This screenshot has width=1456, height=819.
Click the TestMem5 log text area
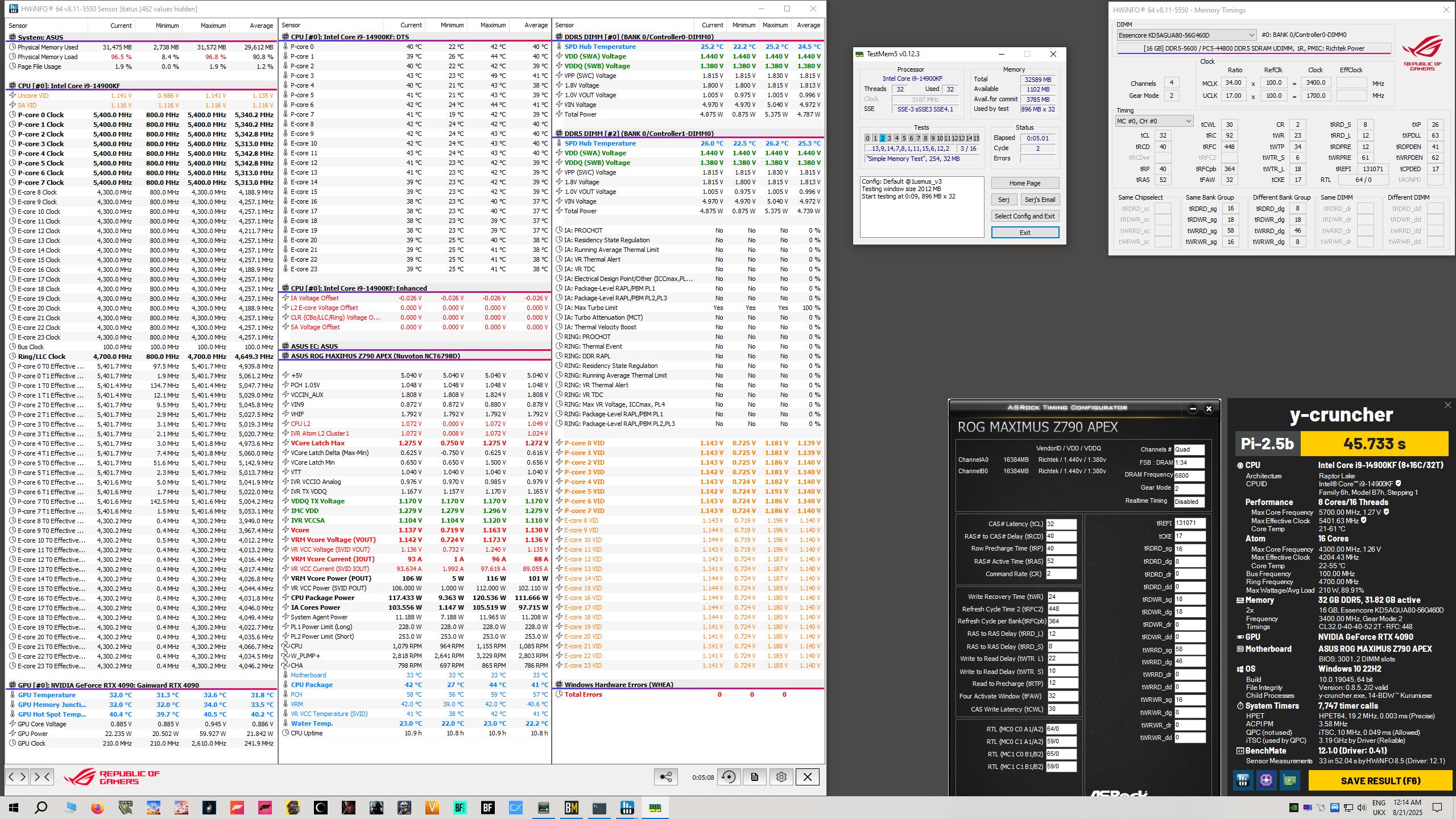[x=921, y=206]
